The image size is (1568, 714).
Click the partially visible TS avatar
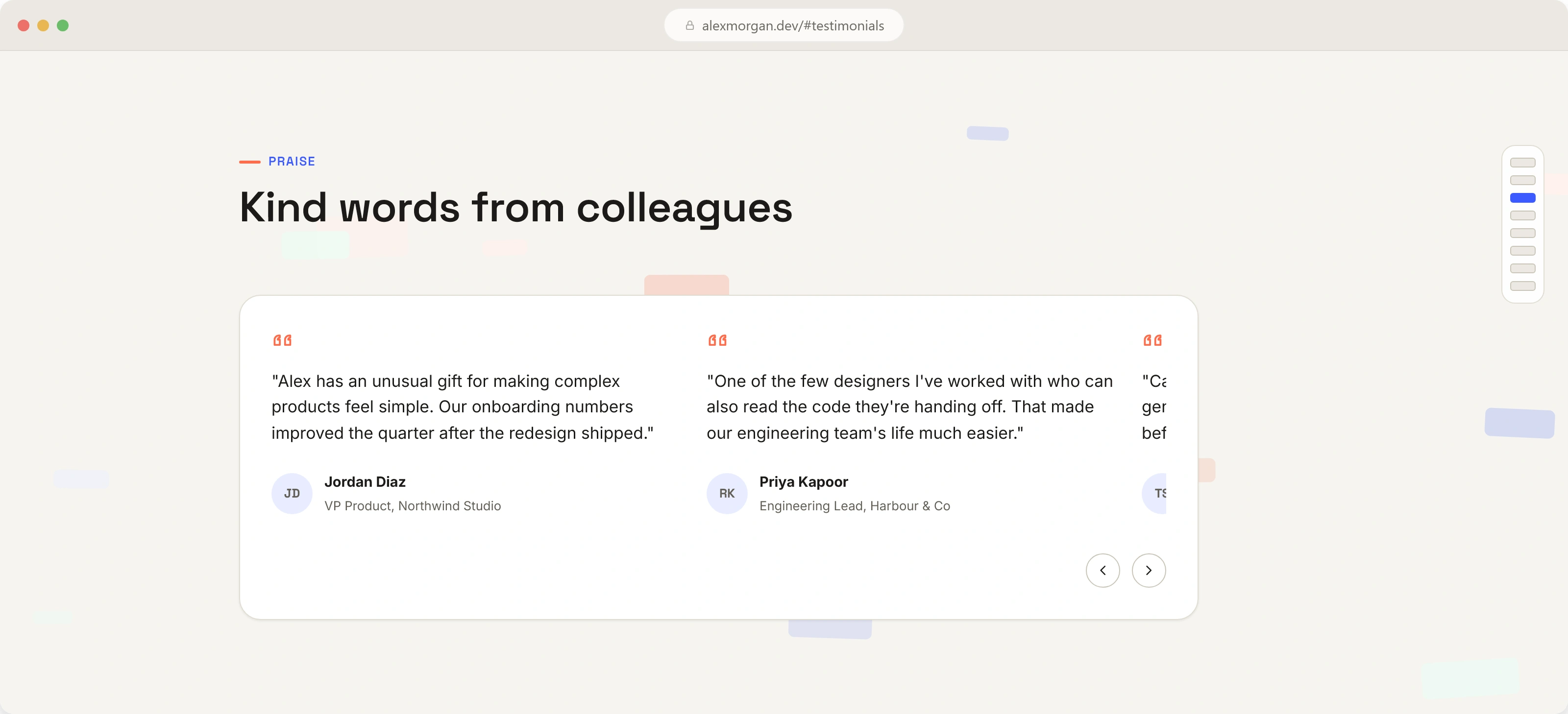1155,493
